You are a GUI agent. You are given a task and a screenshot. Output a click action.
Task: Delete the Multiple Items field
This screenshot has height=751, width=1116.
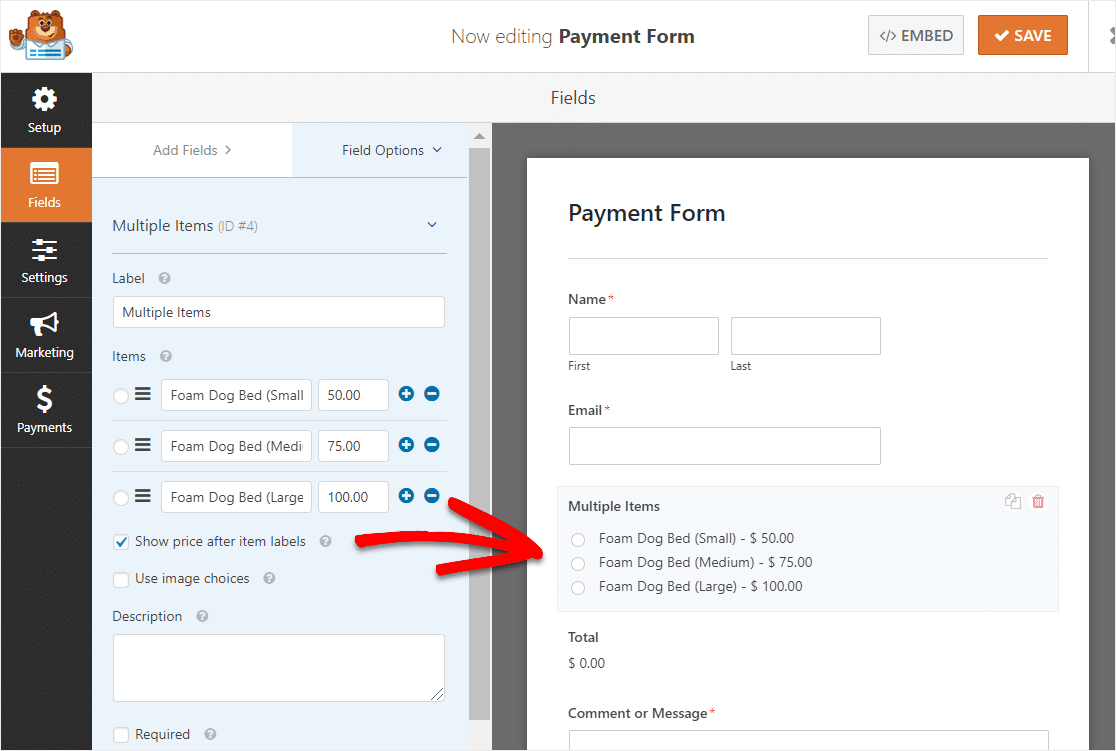(1038, 501)
